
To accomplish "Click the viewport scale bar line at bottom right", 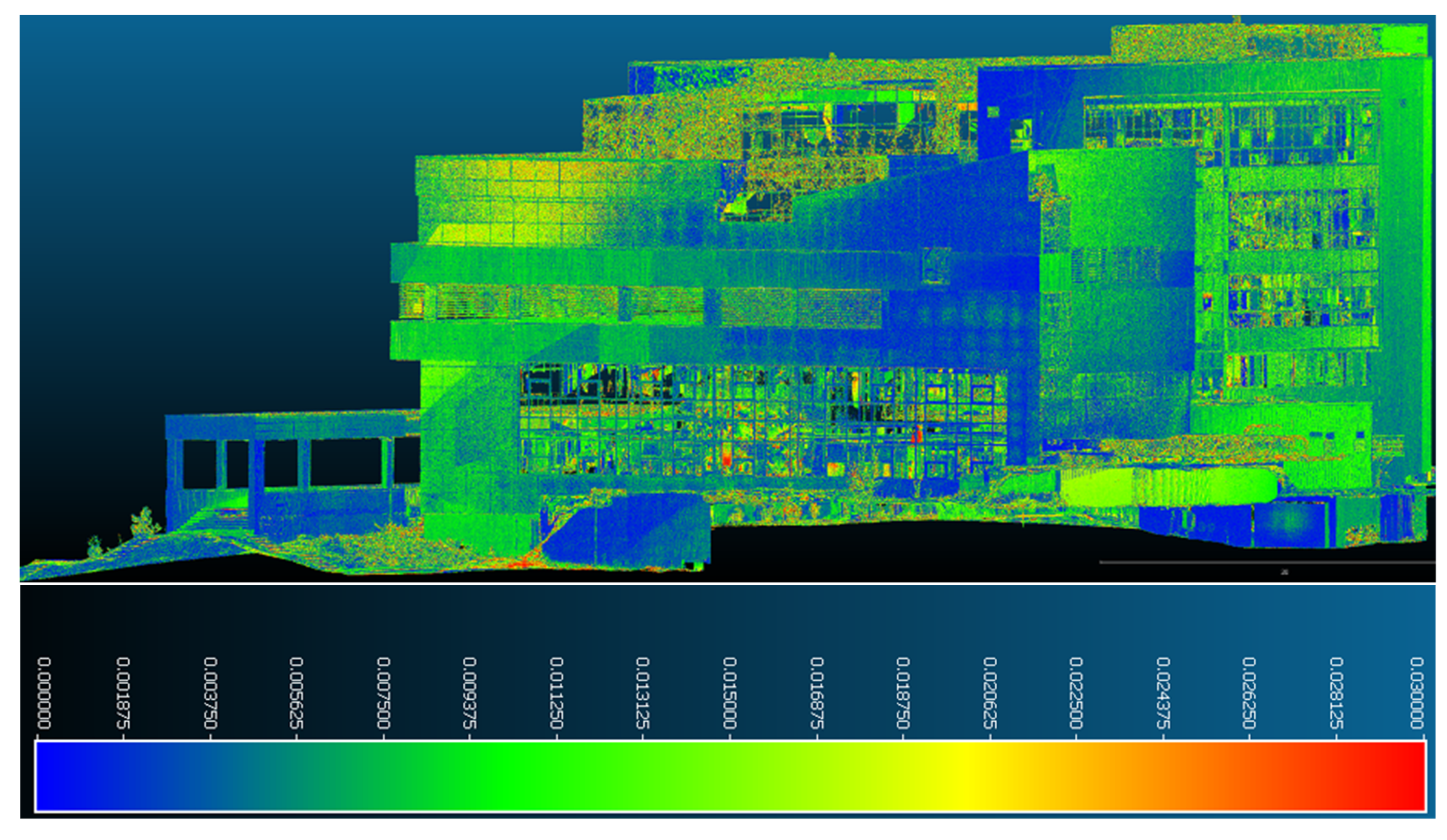I will [x=1263, y=563].
